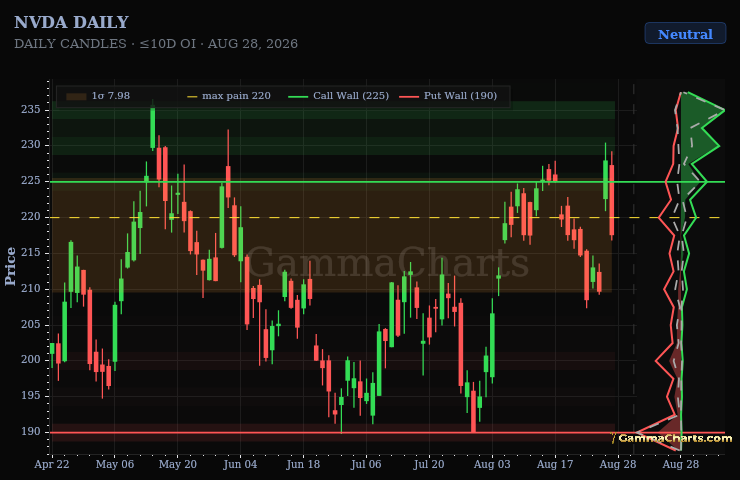
Task: Click the 235 price axis label
Action: pos(30,109)
